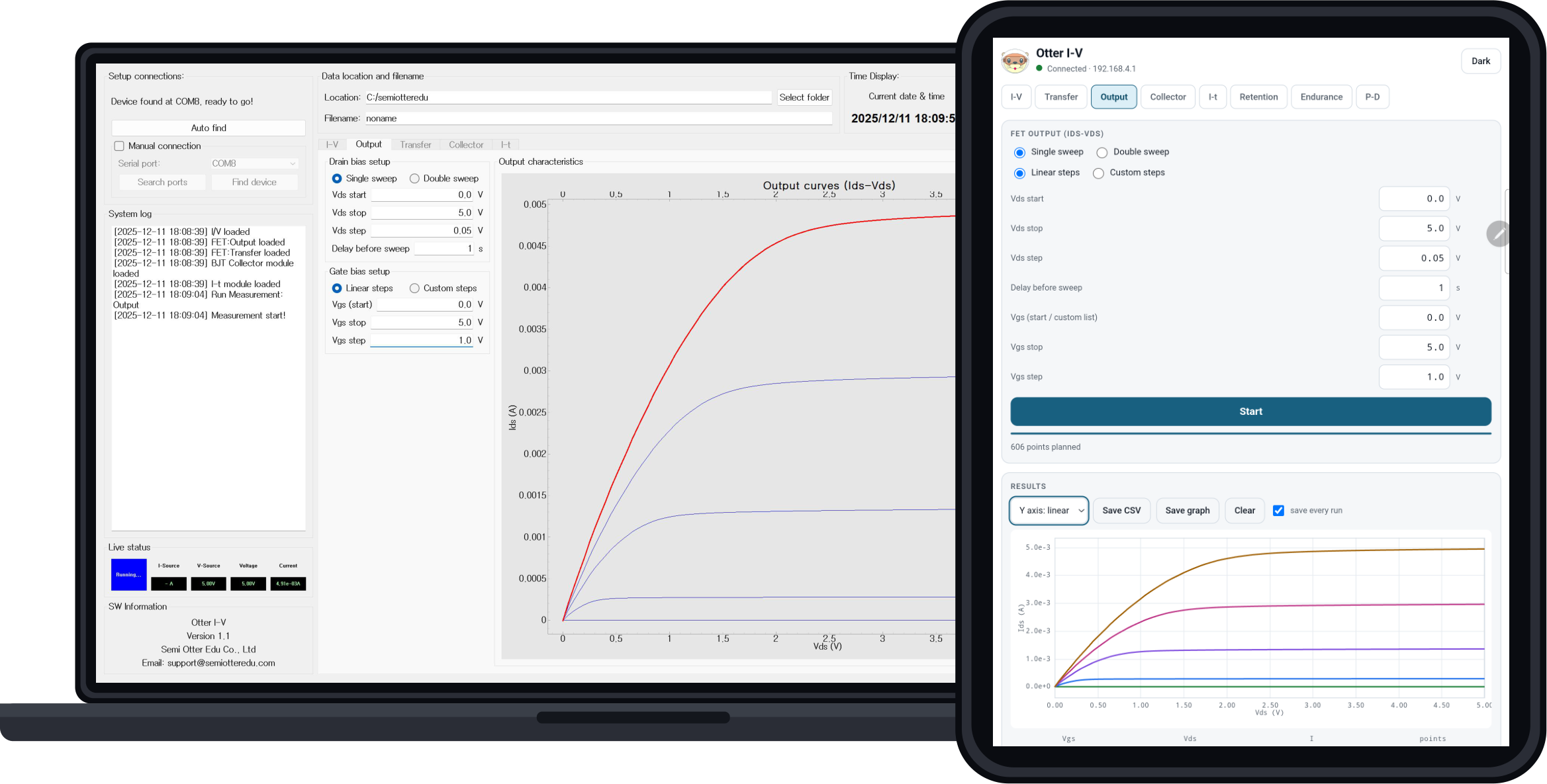Click the Filename input field

(x=598, y=119)
